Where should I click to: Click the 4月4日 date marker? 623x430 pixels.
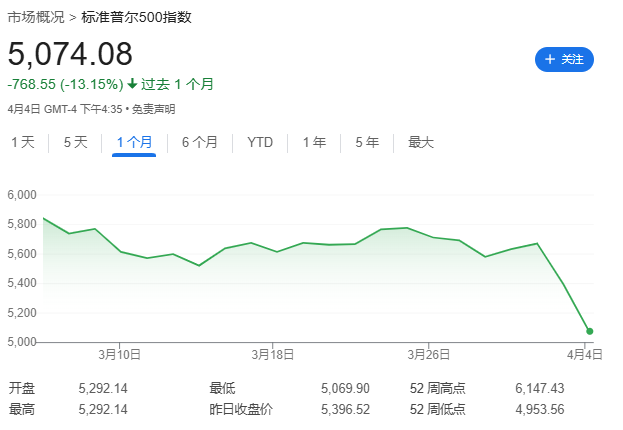coord(584,354)
